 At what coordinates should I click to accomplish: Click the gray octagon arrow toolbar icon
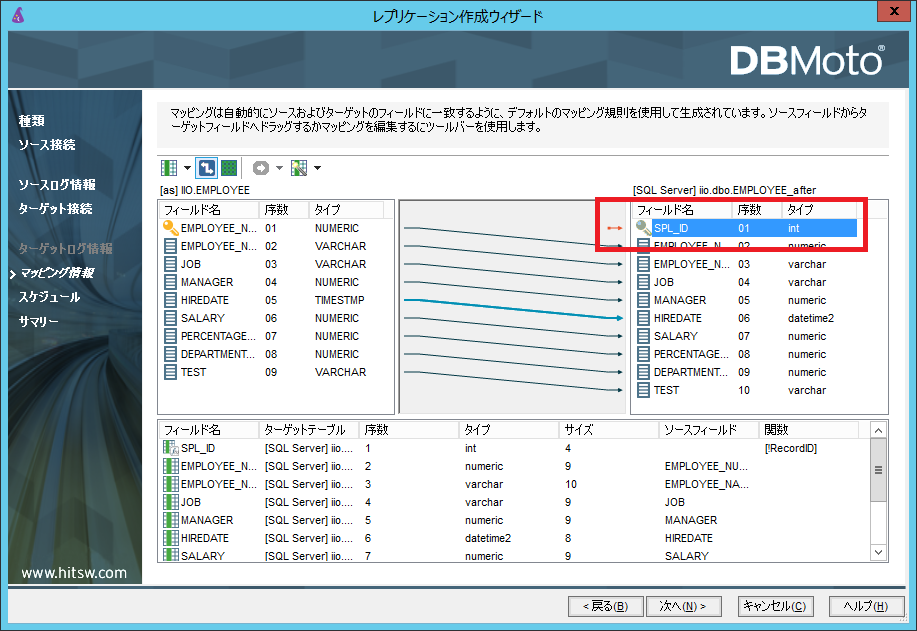261,168
